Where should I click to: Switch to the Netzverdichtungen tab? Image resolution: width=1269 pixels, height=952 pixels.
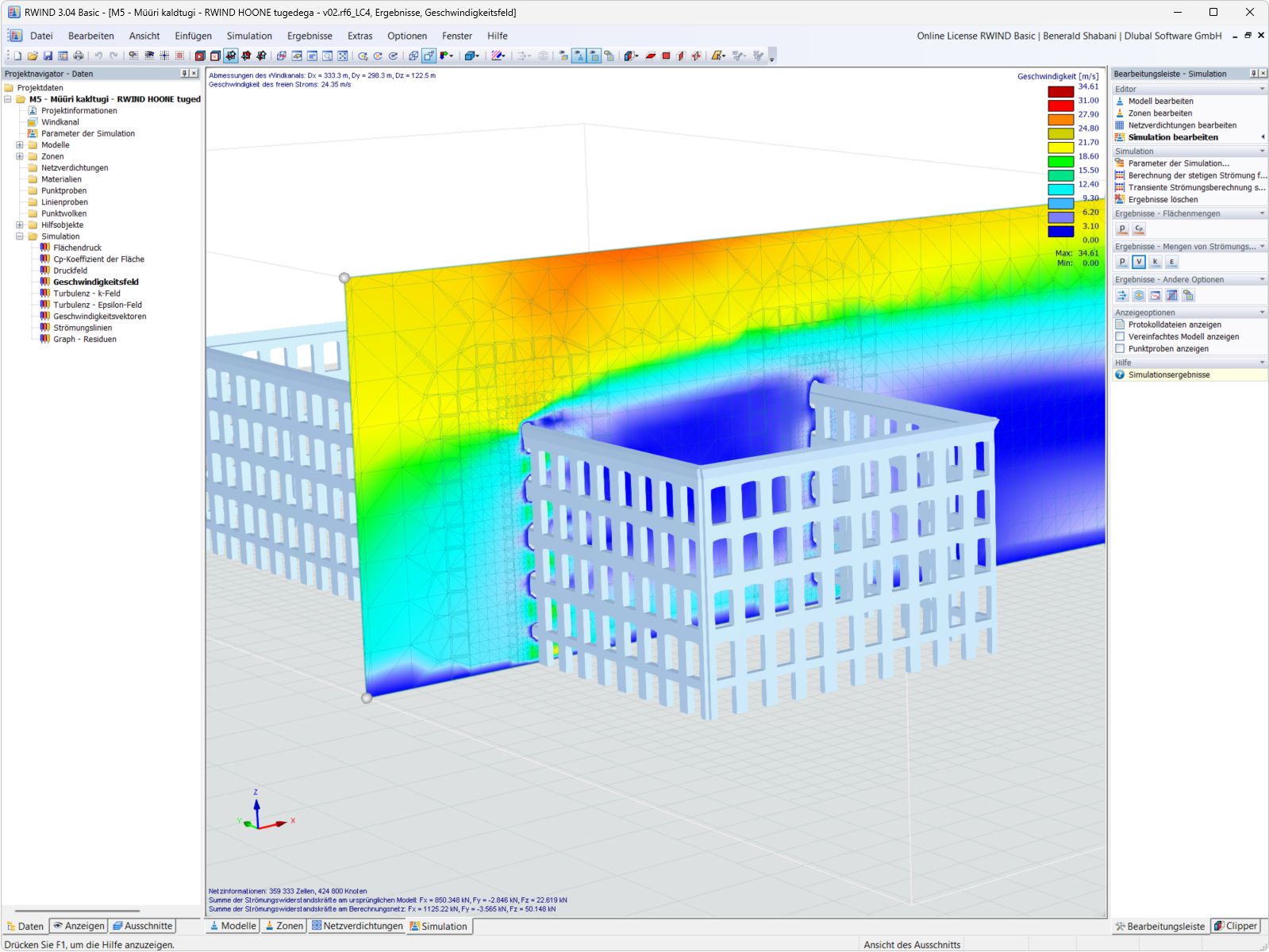357,926
